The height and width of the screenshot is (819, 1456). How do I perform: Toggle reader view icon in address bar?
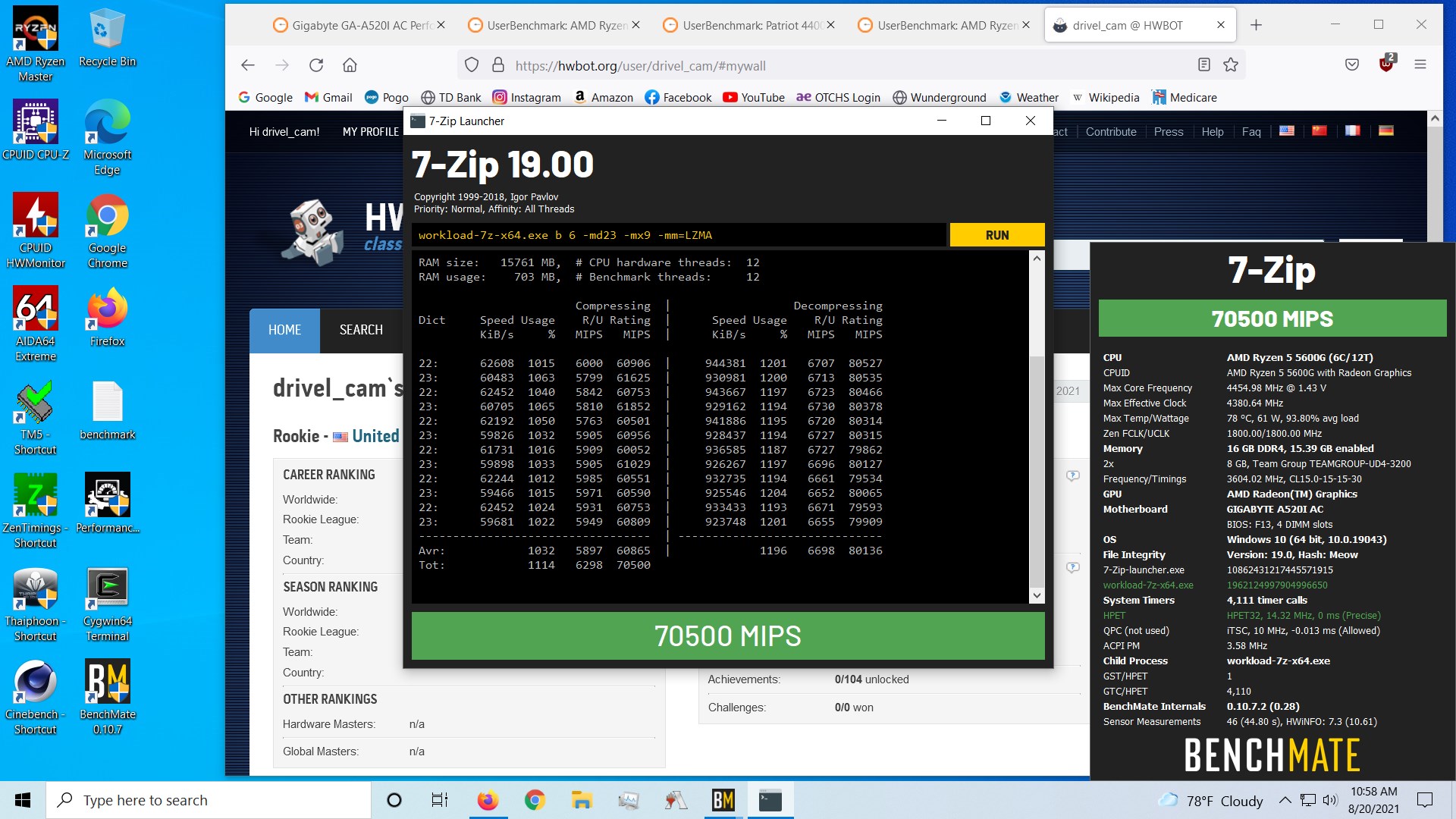1203,65
